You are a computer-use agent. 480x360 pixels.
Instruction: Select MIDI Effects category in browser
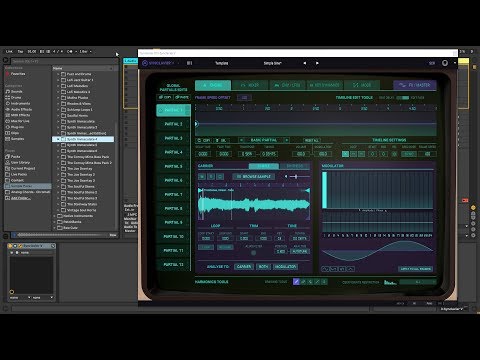point(20,115)
